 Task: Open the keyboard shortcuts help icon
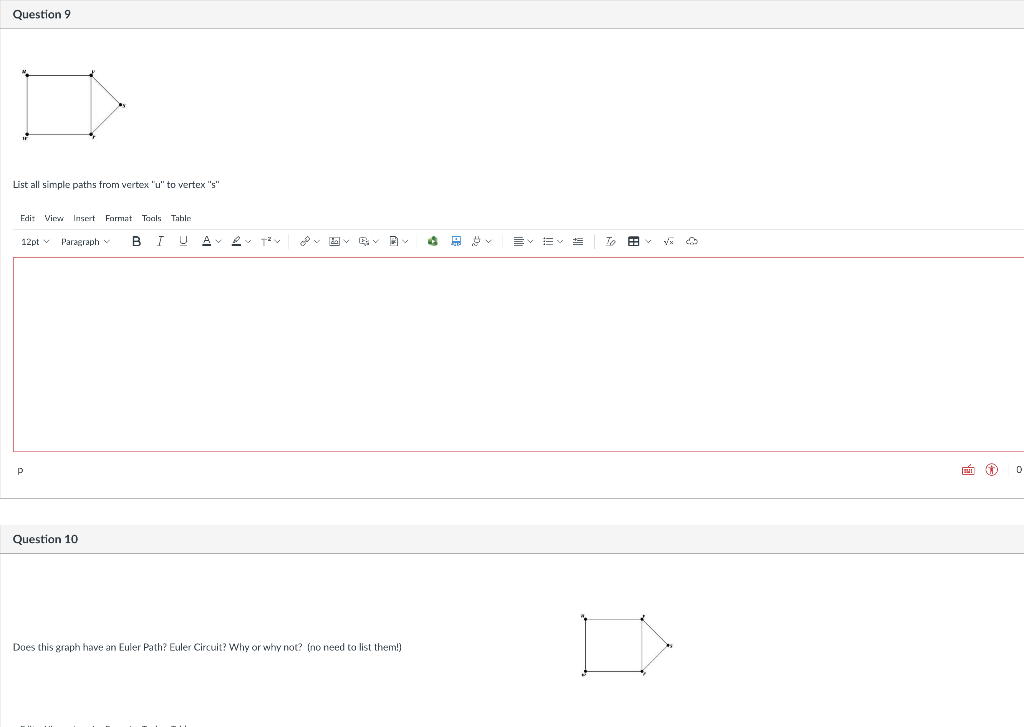968,469
